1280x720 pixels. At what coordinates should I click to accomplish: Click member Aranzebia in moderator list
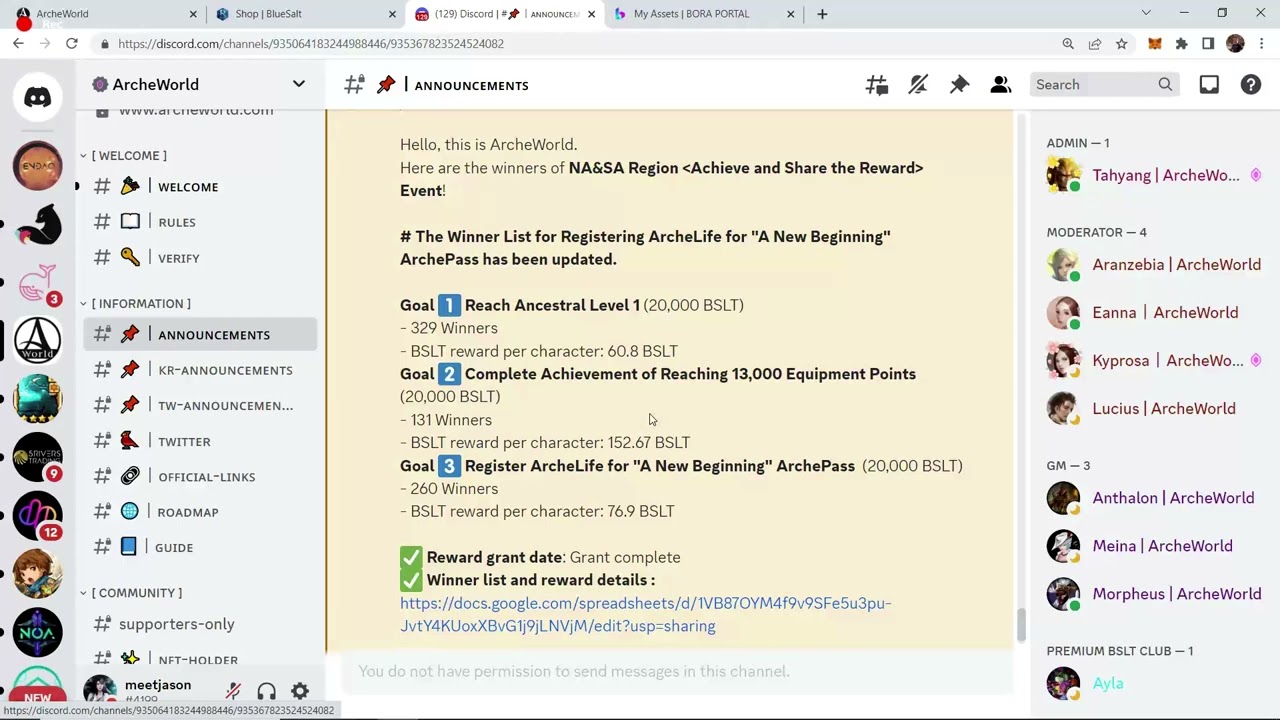click(x=1155, y=264)
